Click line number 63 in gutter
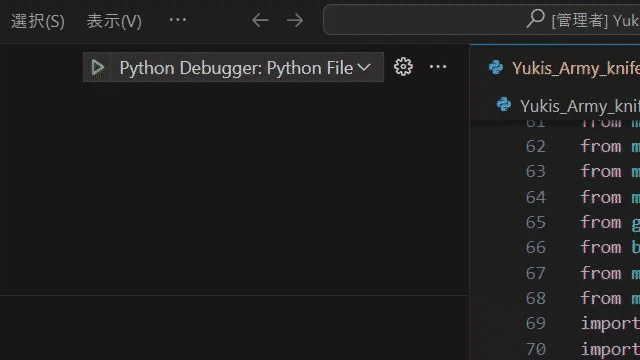Image resolution: width=640 pixels, height=360 pixels. tap(536, 171)
